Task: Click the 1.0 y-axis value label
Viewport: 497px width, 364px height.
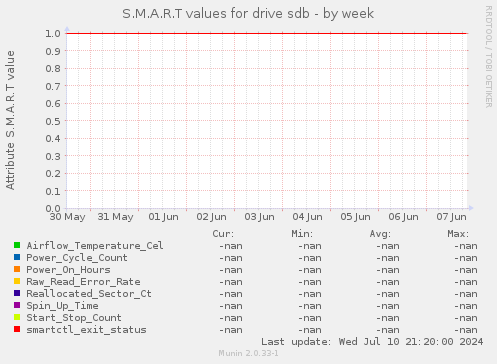Action: [53, 33]
